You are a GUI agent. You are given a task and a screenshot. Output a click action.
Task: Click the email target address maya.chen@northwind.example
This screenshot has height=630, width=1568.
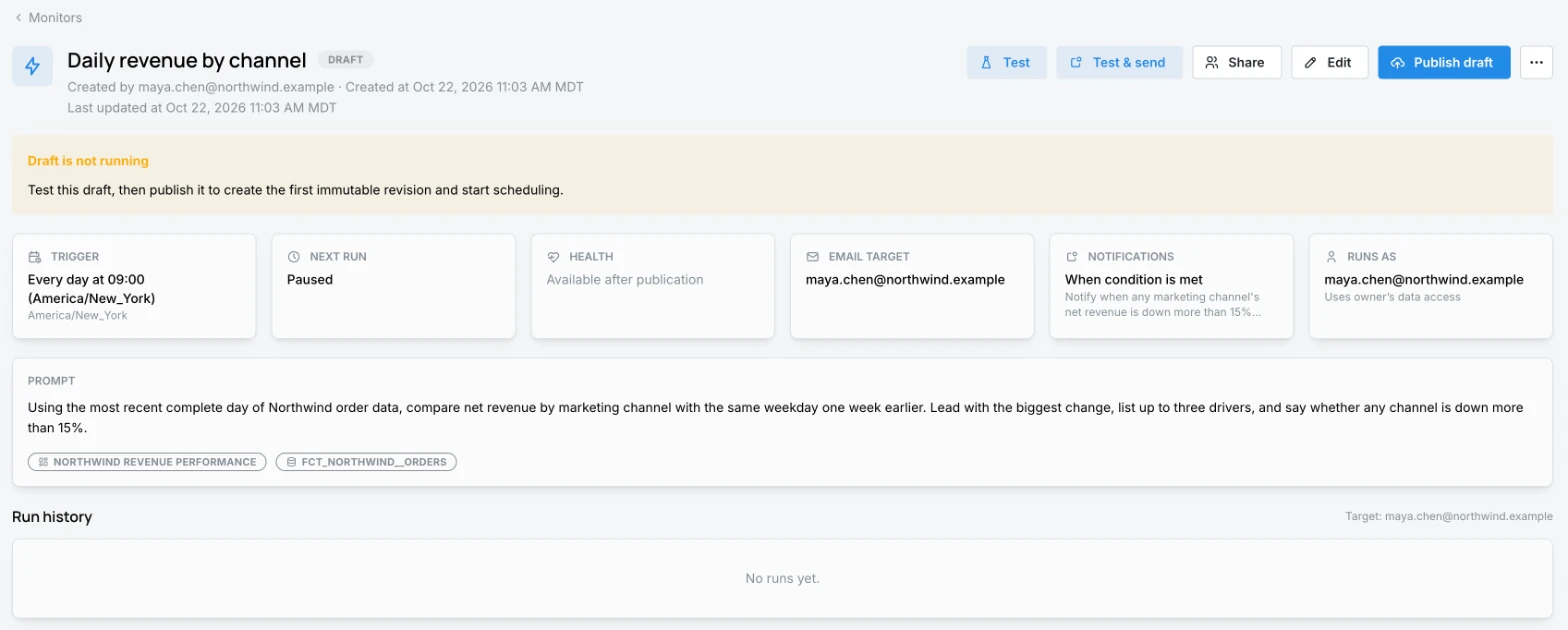[x=905, y=280]
